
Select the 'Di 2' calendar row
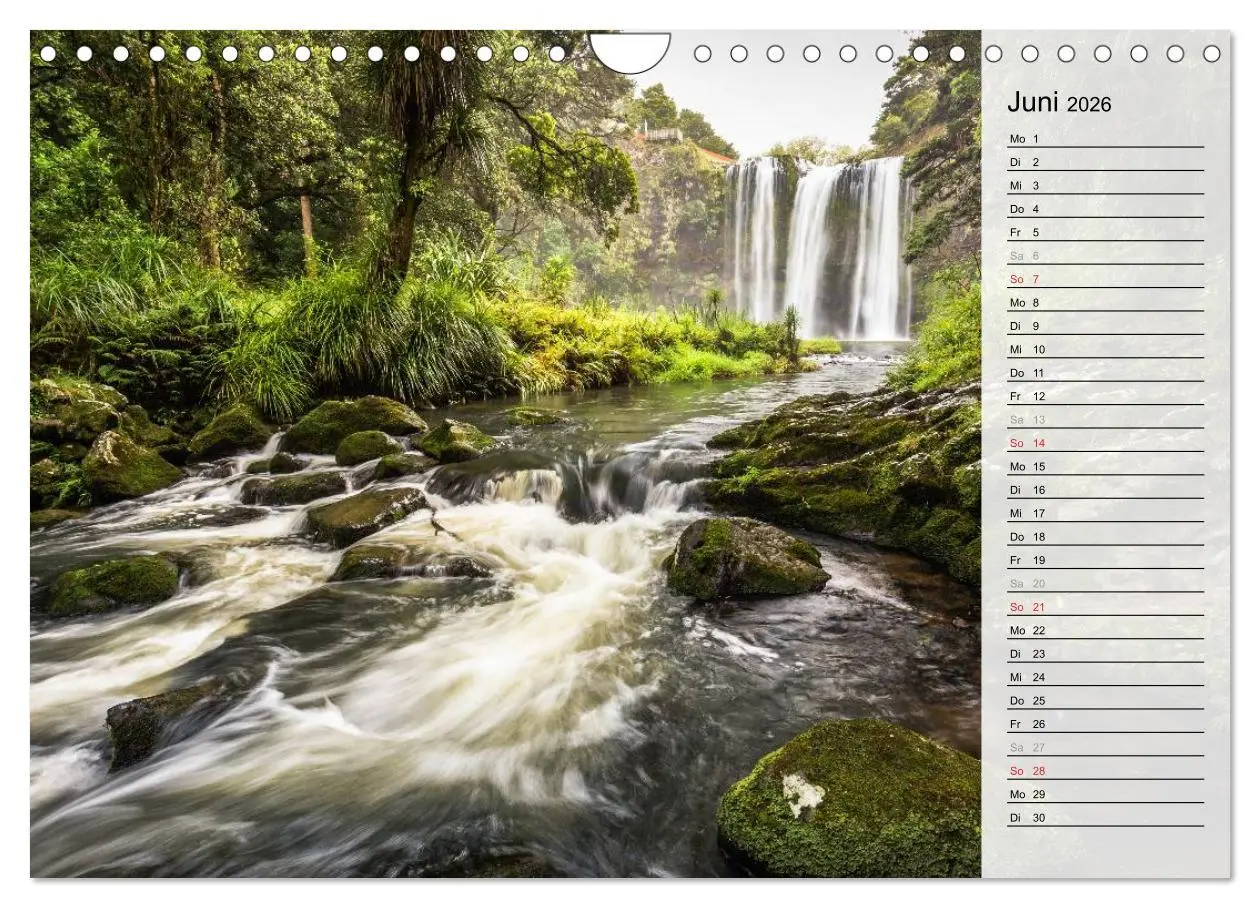pyautogui.click(x=1105, y=162)
